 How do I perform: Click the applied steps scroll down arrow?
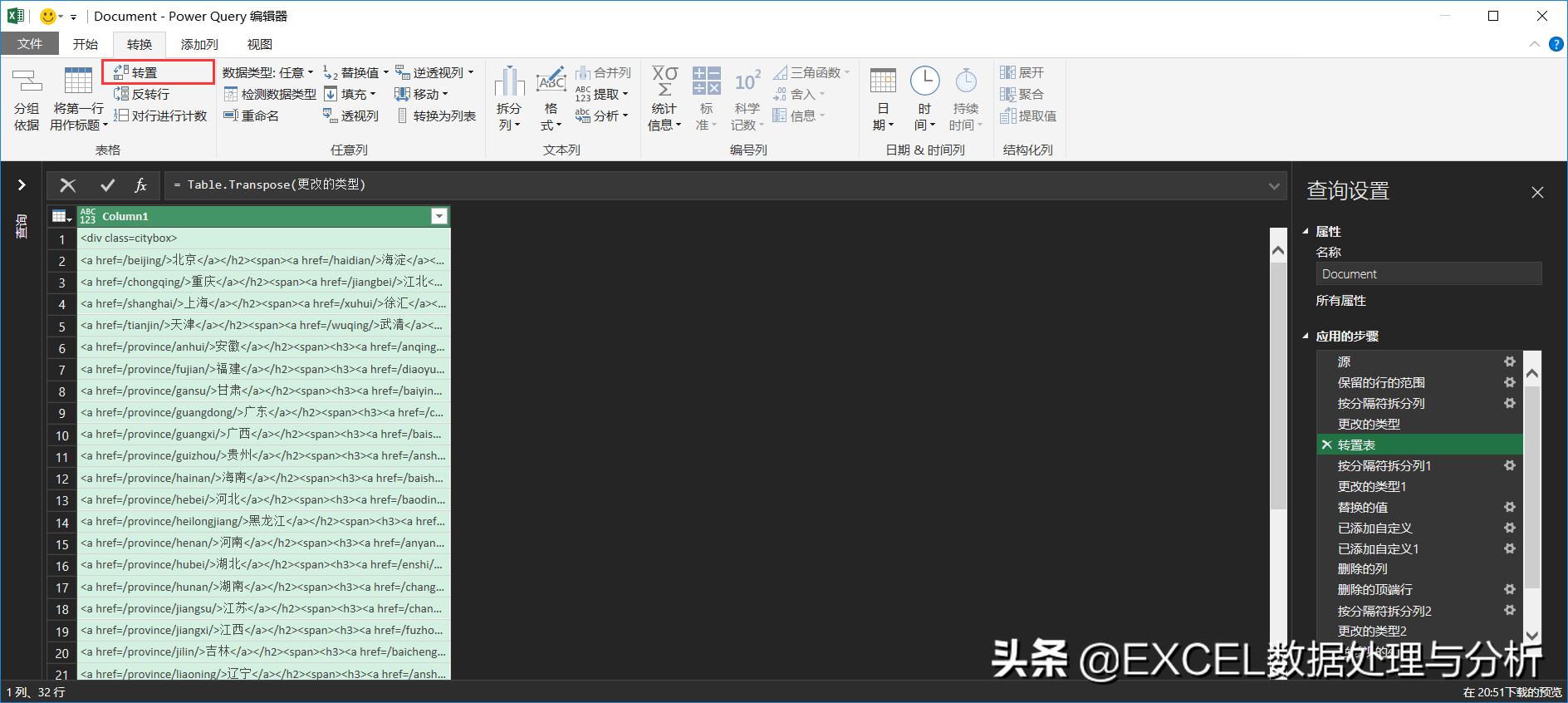pyautogui.click(x=1532, y=636)
